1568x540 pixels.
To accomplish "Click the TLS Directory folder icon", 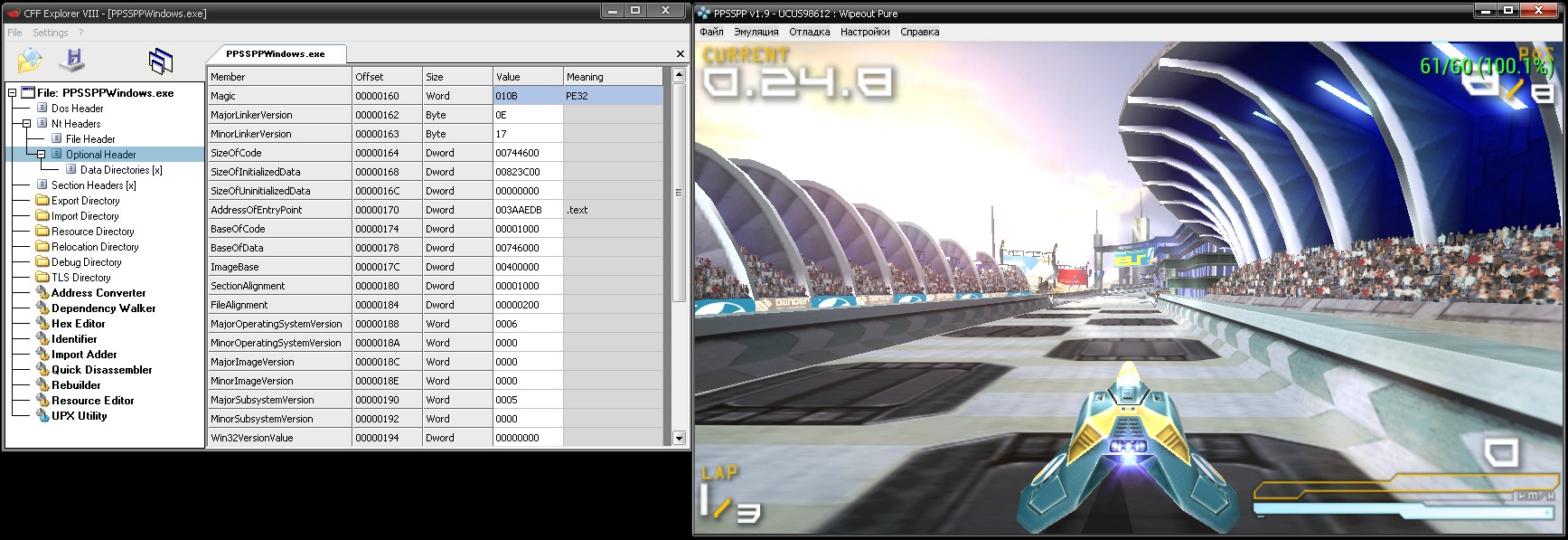I will 42,277.
